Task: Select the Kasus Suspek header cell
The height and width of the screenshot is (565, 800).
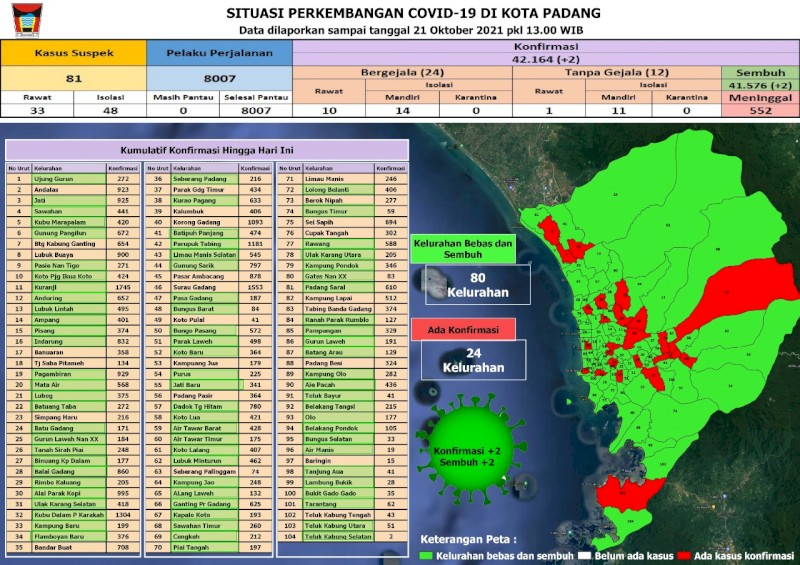Action: [x=73, y=53]
